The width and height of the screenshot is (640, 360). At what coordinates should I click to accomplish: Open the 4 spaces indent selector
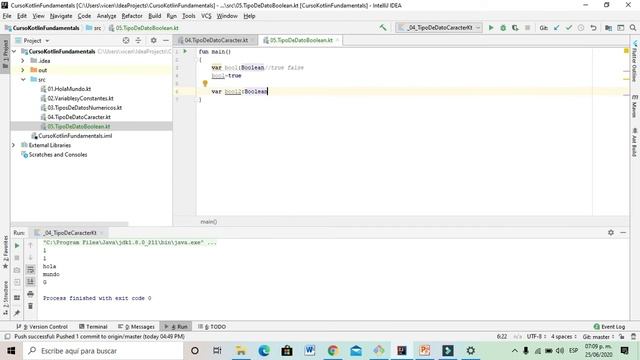(x=564, y=337)
